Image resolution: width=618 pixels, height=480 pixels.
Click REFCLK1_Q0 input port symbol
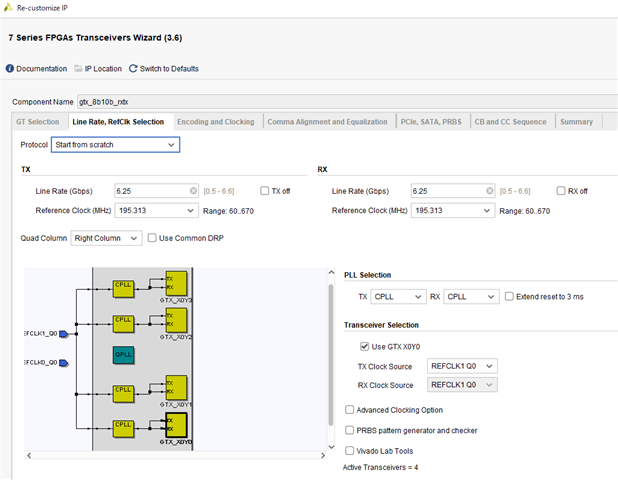tap(63, 334)
